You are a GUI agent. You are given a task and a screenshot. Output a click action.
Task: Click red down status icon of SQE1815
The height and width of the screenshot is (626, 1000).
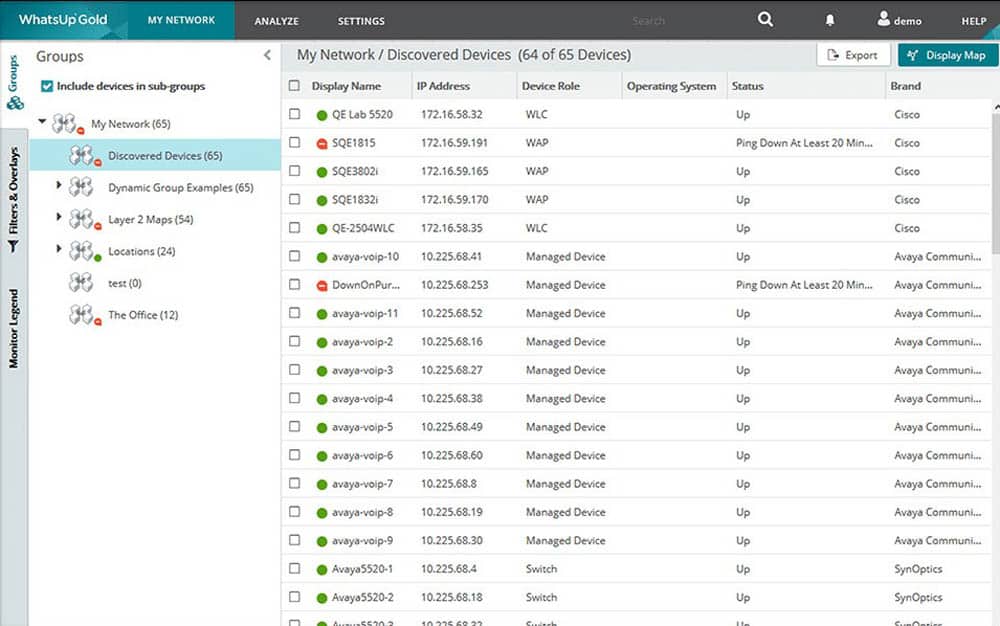(x=321, y=144)
